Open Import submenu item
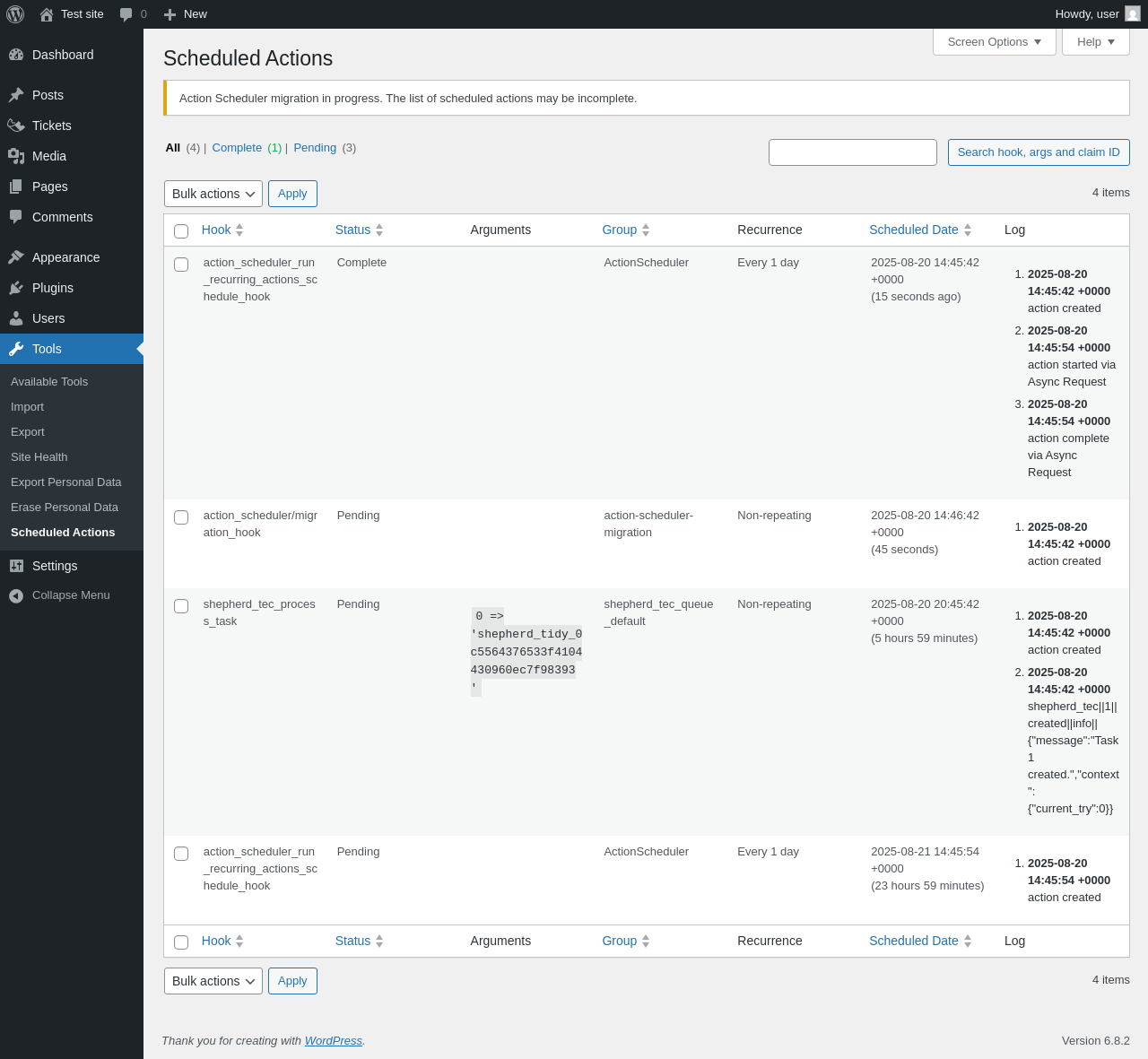 pos(27,407)
